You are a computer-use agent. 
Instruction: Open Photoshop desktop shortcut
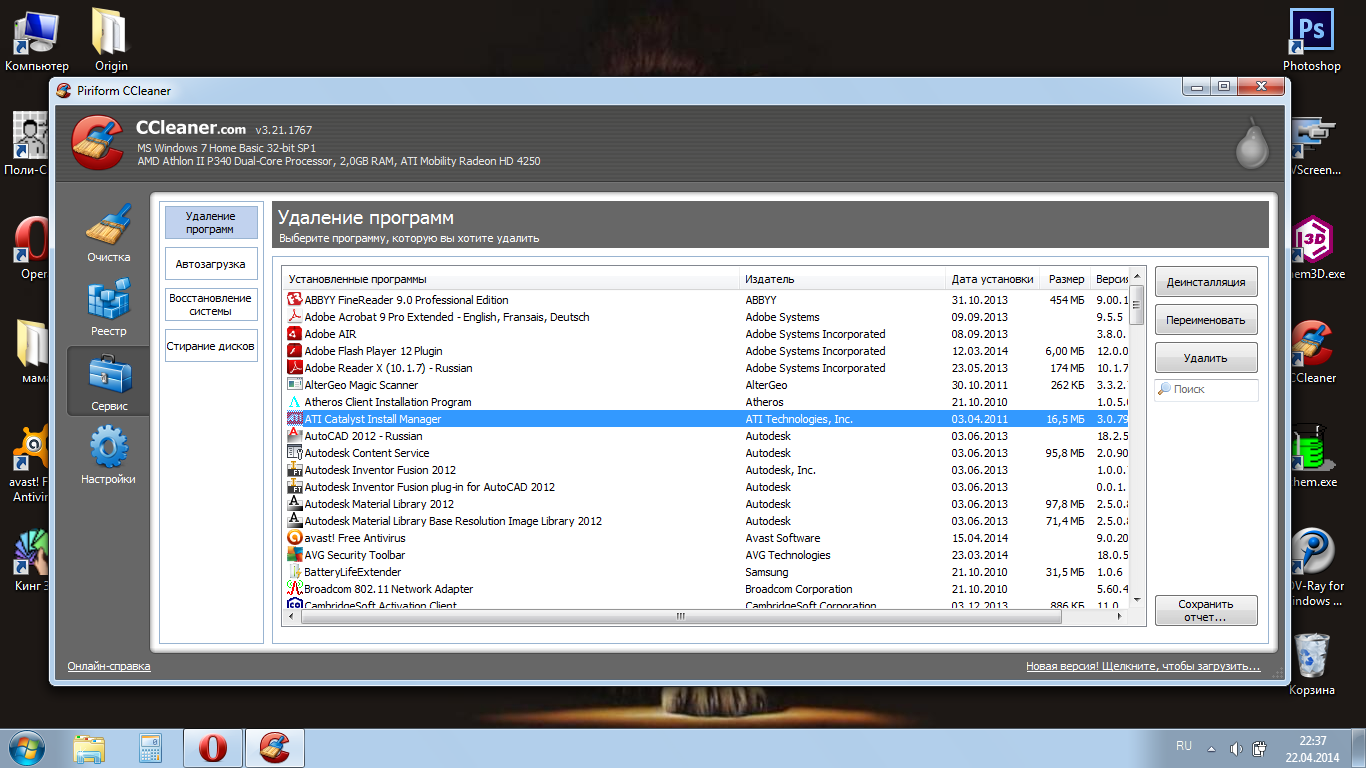click(1311, 40)
